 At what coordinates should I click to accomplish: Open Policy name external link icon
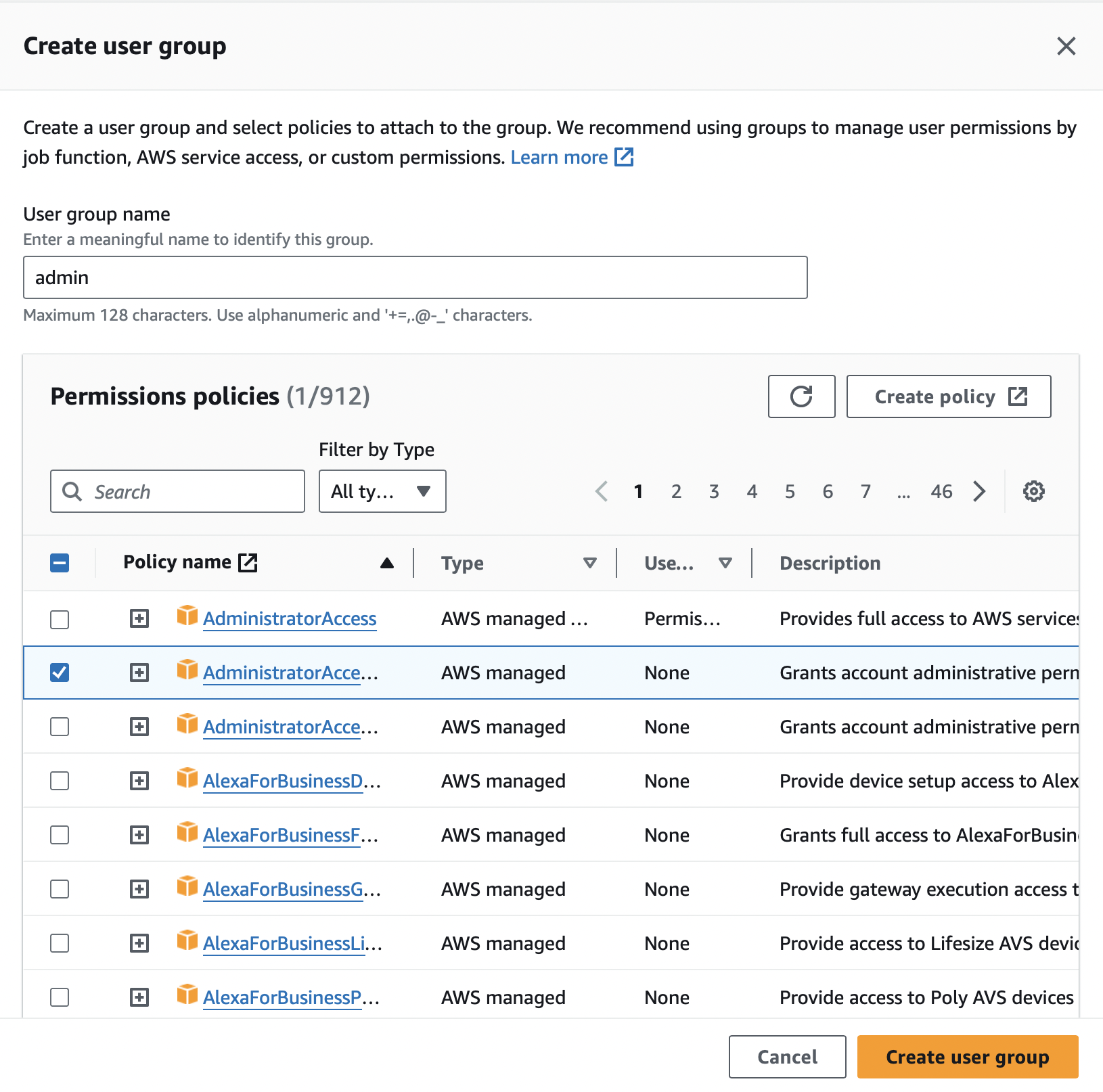pos(248,562)
